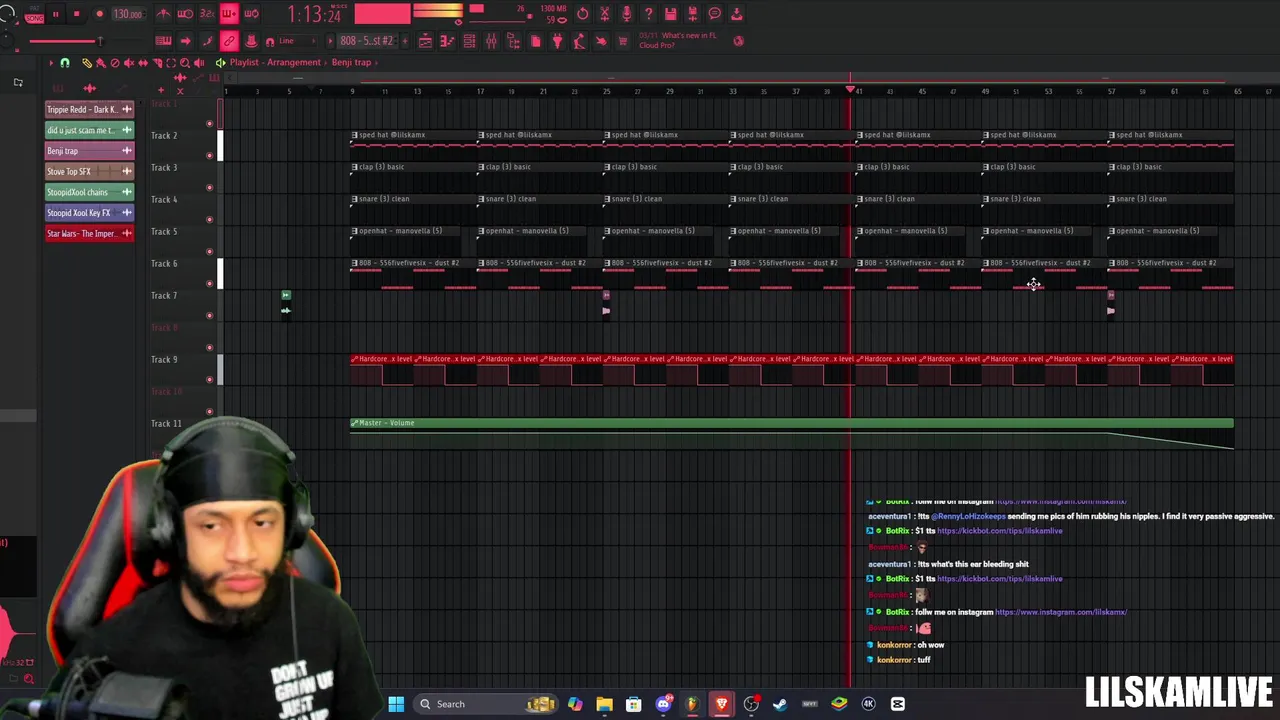
Task: Click the Benji trap breadcrumb
Action: click(351, 62)
